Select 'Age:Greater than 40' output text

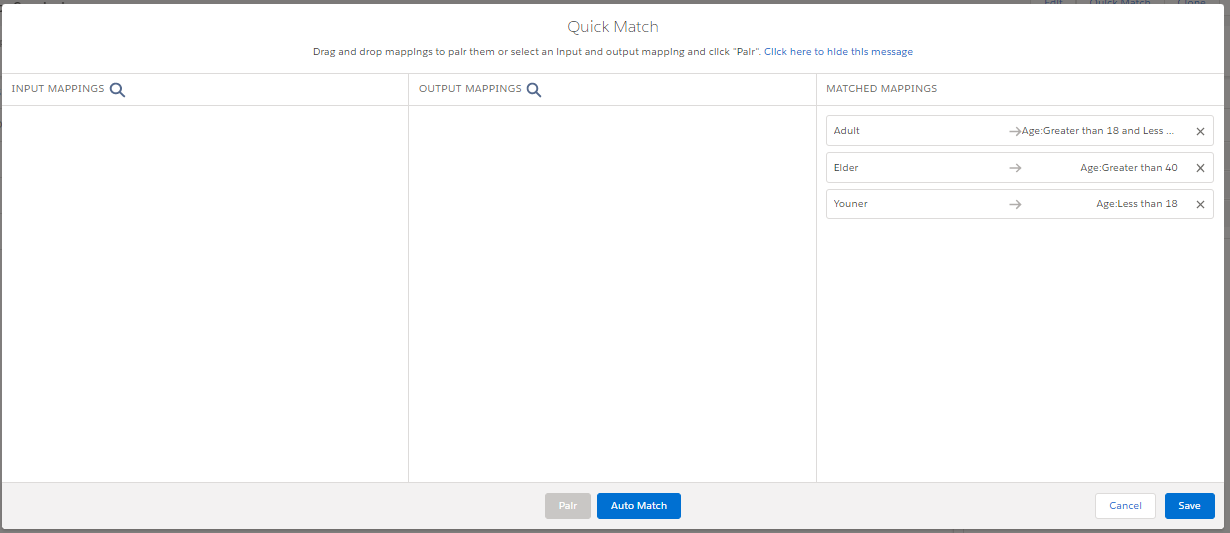click(x=1129, y=168)
